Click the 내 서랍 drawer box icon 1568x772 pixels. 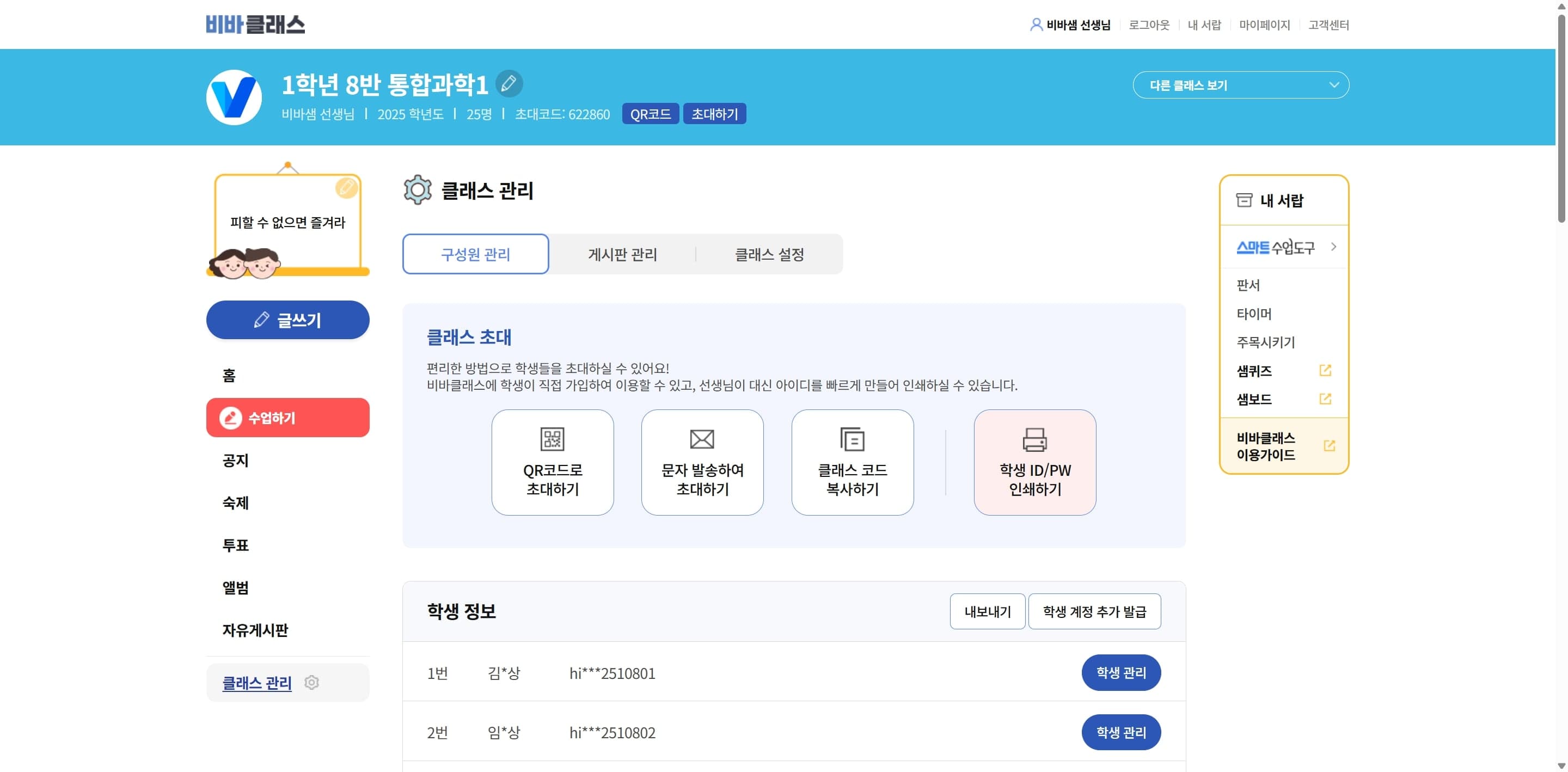pyautogui.click(x=1244, y=200)
